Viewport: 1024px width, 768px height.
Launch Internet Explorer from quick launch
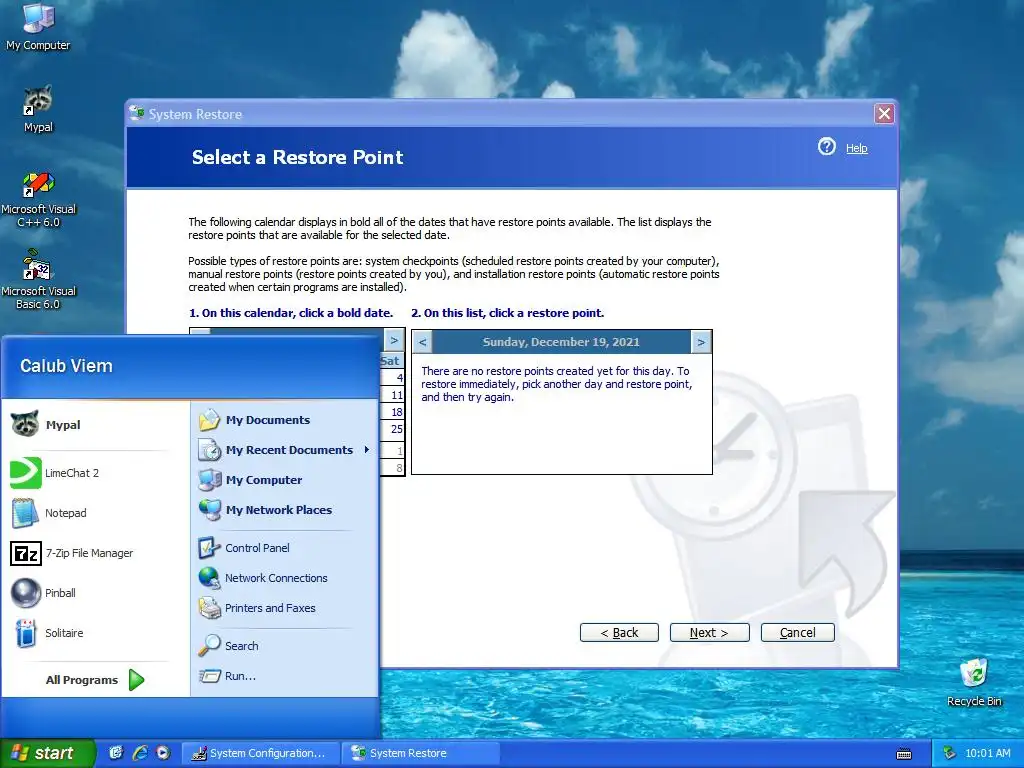(x=140, y=753)
